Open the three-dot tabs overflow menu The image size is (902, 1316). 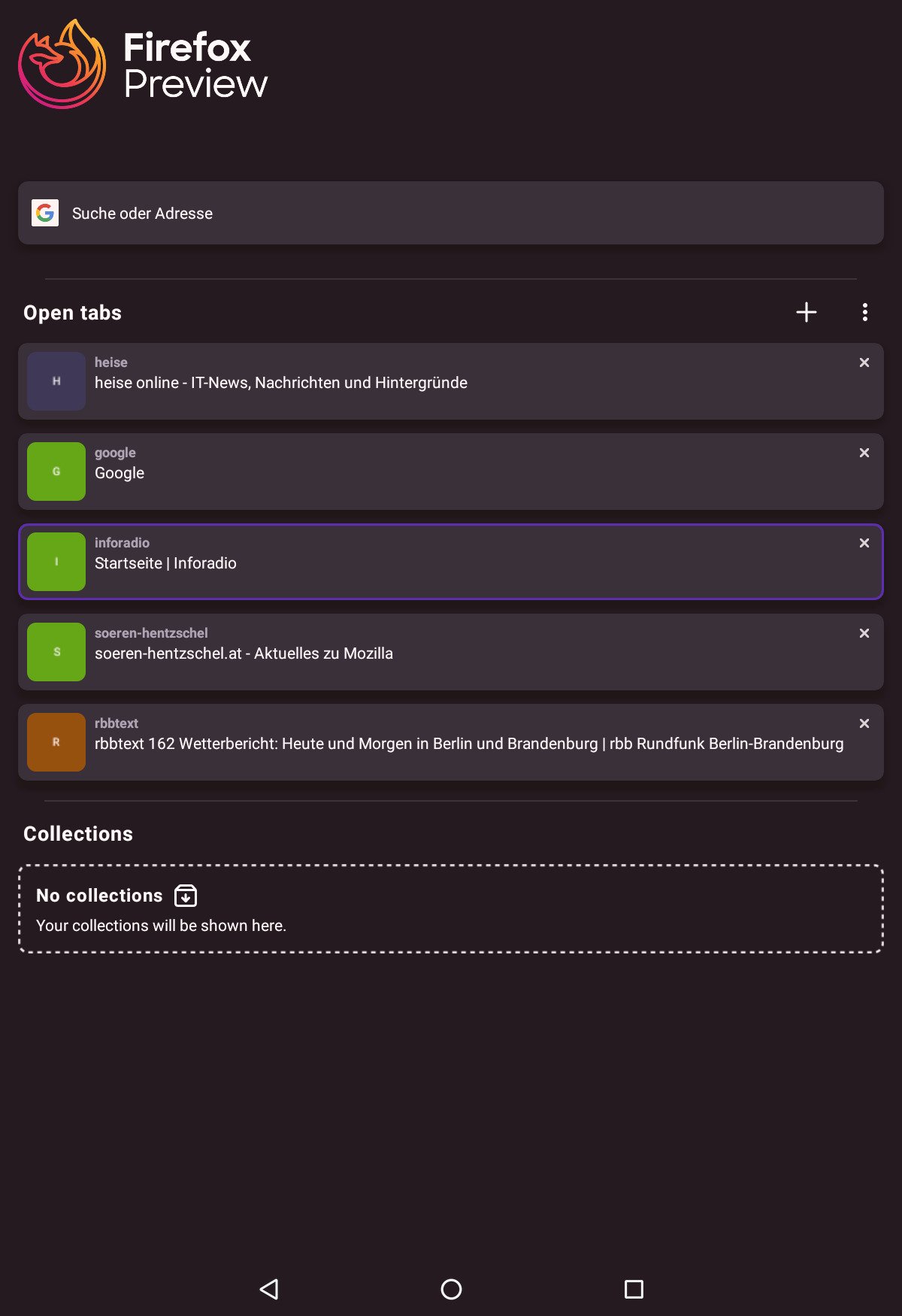point(865,312)
